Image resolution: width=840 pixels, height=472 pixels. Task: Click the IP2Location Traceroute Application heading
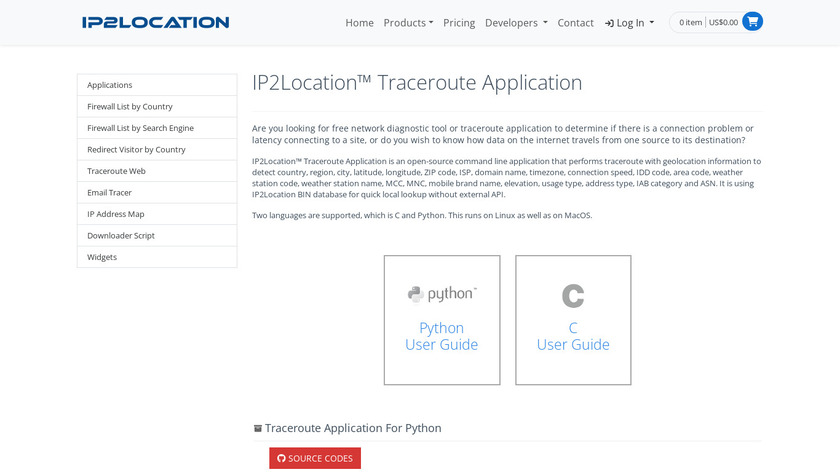[x=417, y=83]
